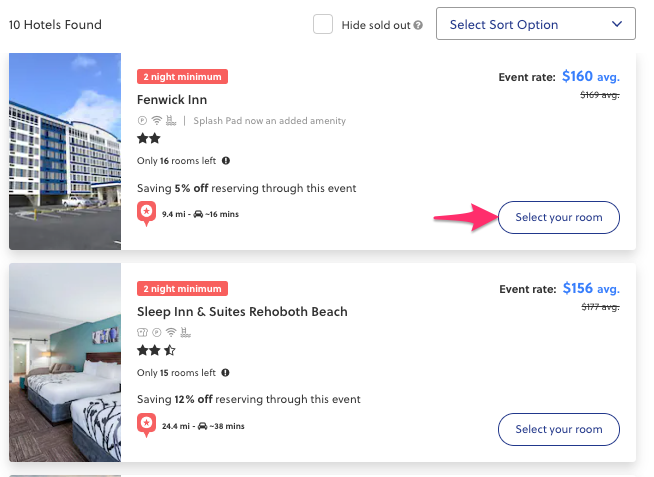Click the Sleep Inn pool amenity icon
The image size is (654, 477).
[x=183, y=332]
